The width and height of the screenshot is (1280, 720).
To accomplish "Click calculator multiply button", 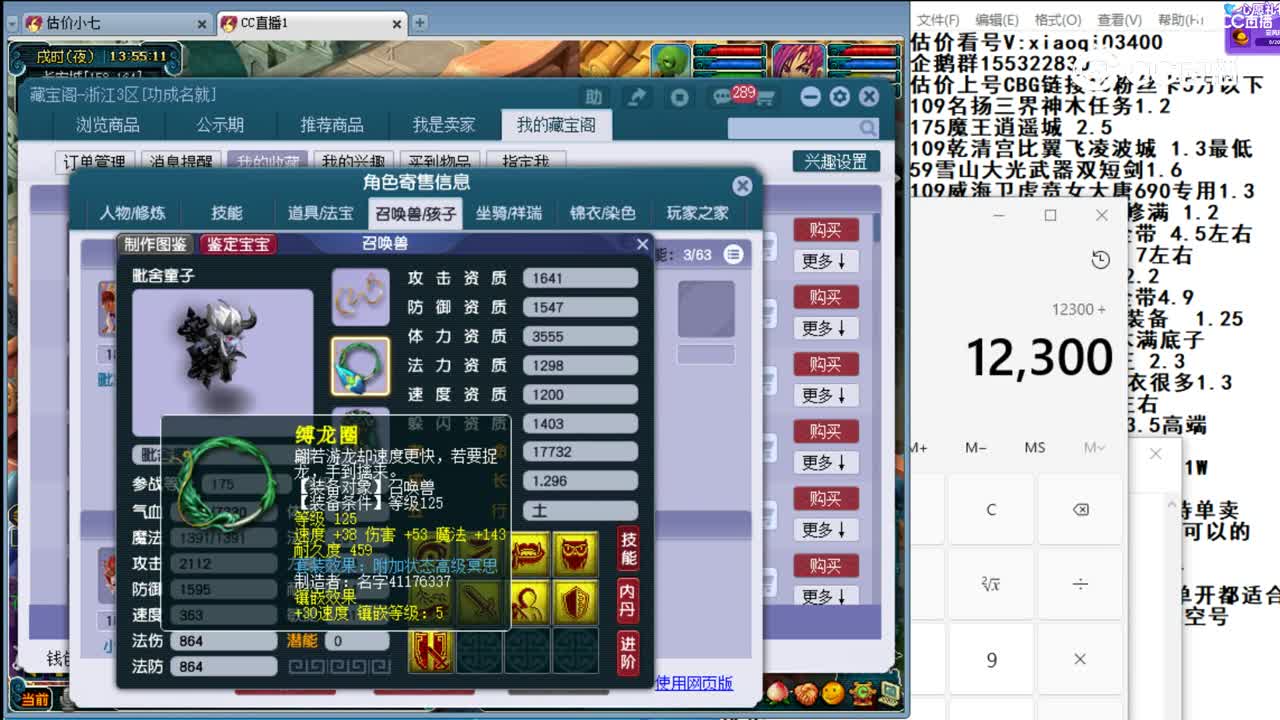I will coord(1080,659).
